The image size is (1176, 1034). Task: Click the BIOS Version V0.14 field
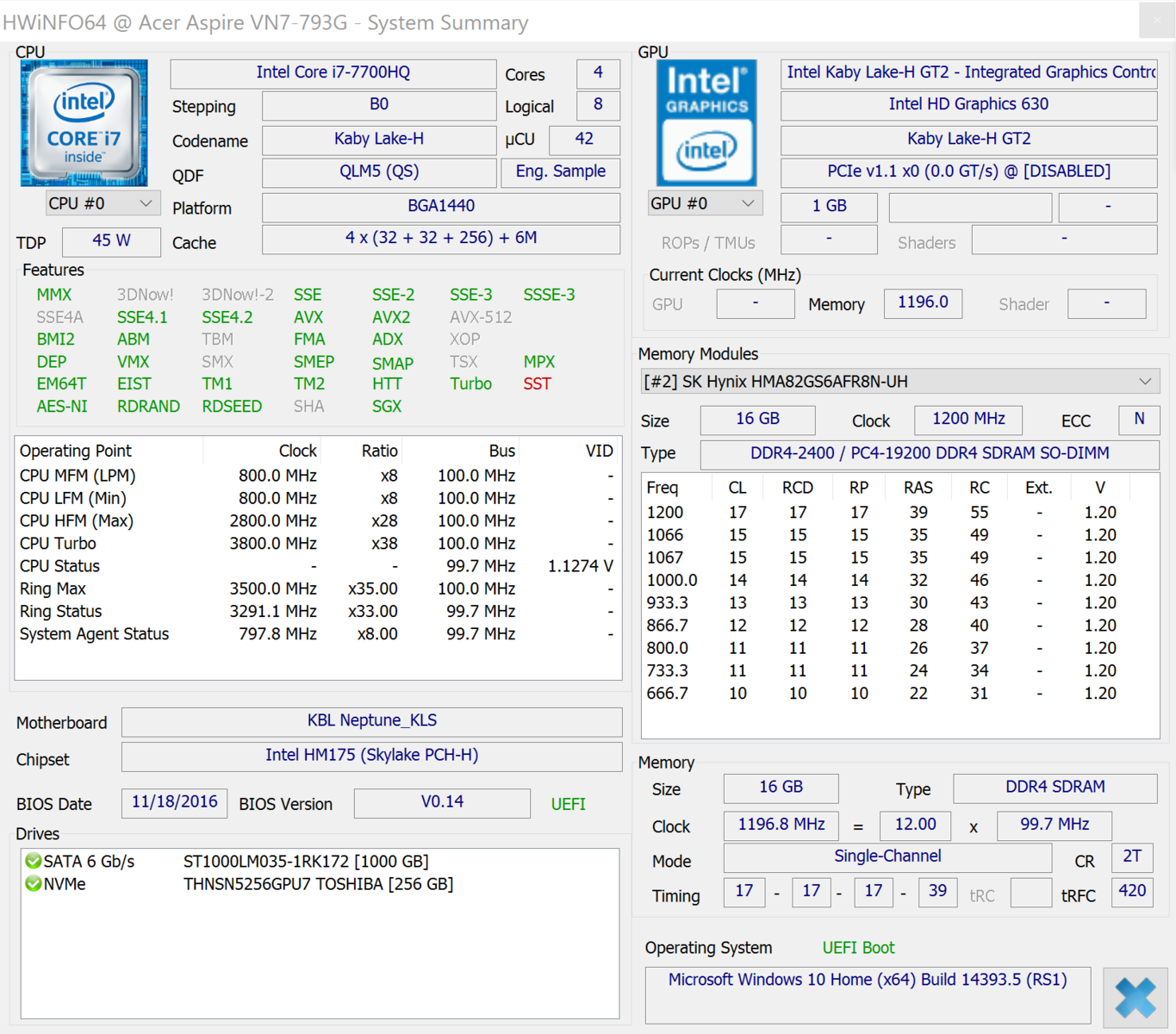(442, 803)
